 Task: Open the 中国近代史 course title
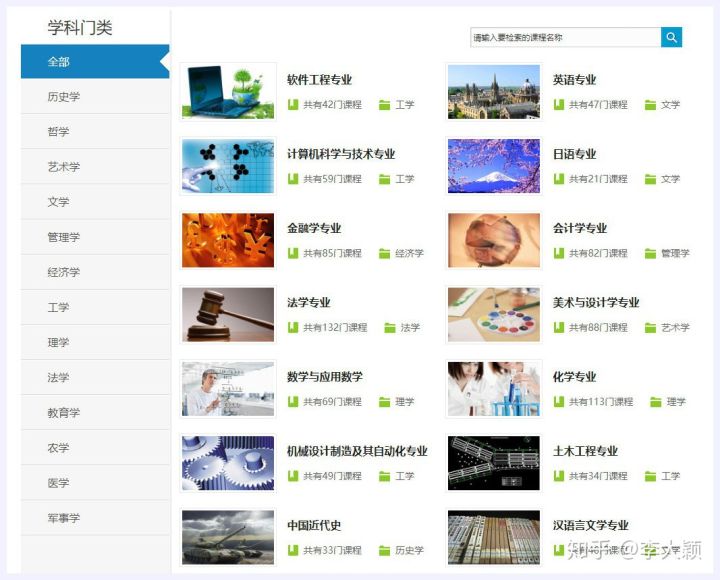coord(314,525)
